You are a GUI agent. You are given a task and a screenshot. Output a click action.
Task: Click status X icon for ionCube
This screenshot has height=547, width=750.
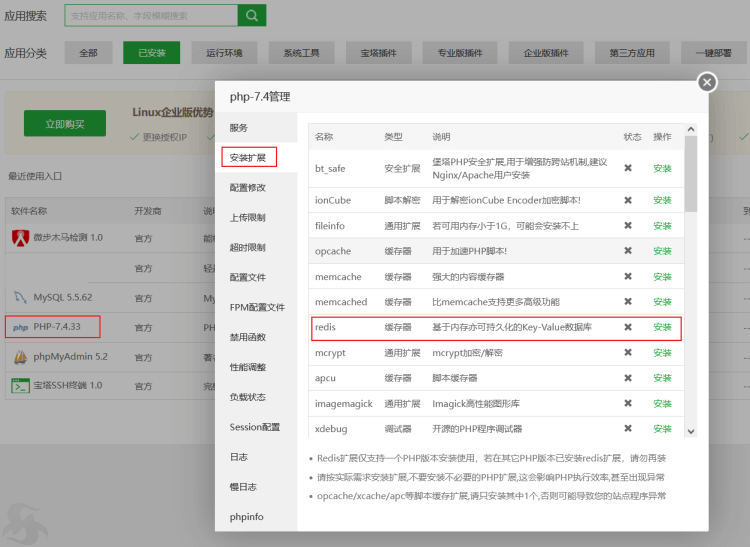point(628,200)
